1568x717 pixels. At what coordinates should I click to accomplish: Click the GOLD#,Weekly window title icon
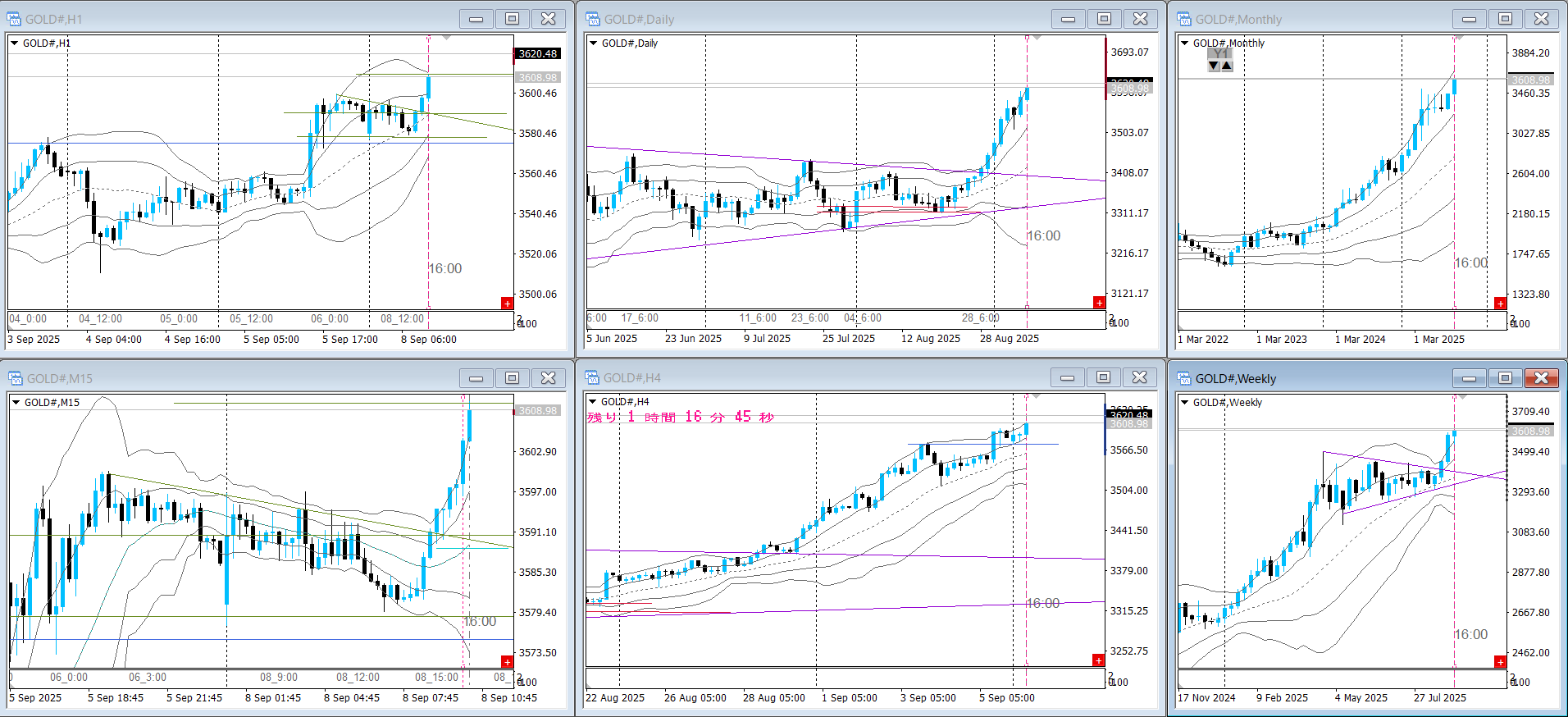click(x=1183, y=378)
